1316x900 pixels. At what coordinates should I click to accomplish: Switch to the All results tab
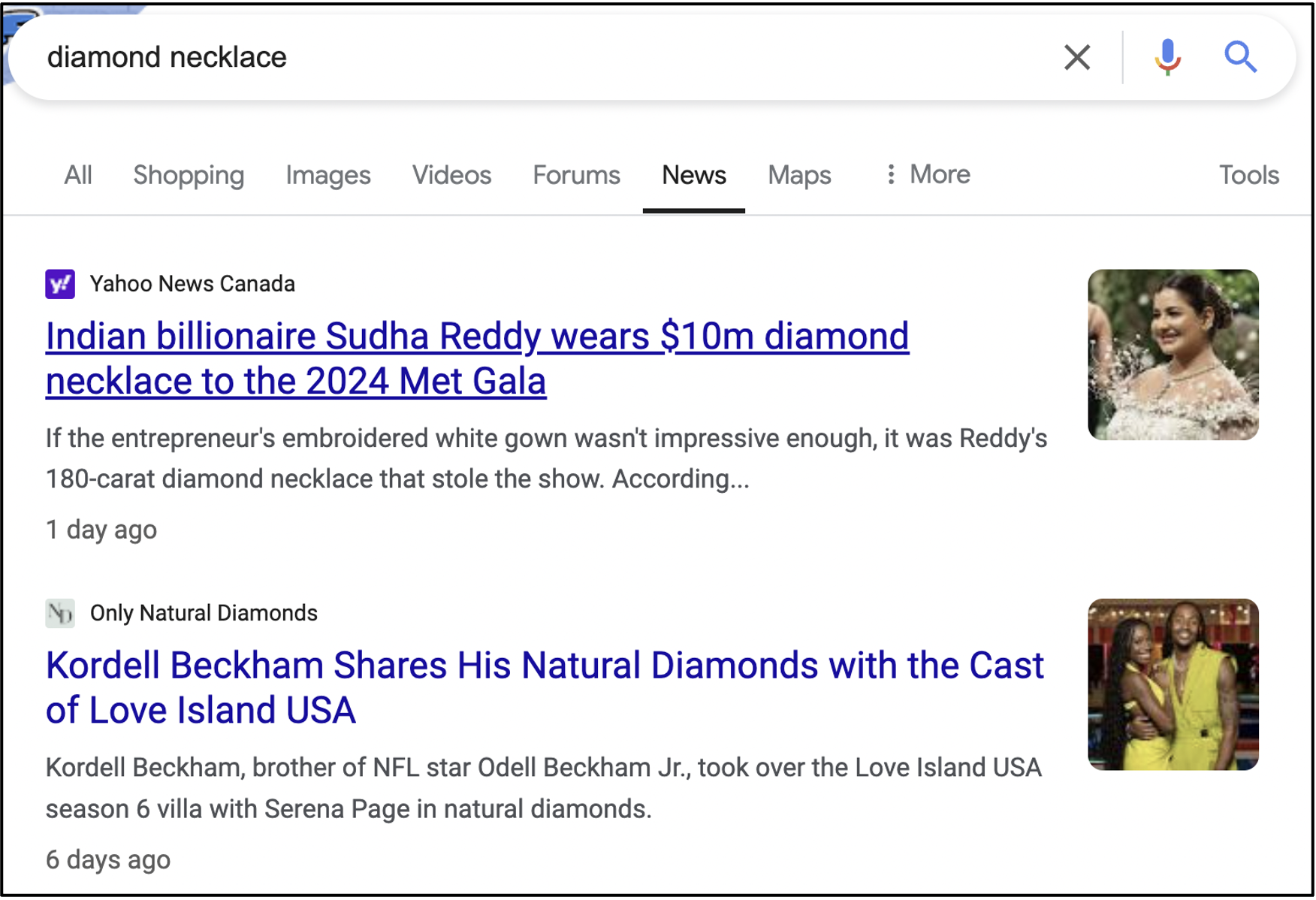click(78, 175)
